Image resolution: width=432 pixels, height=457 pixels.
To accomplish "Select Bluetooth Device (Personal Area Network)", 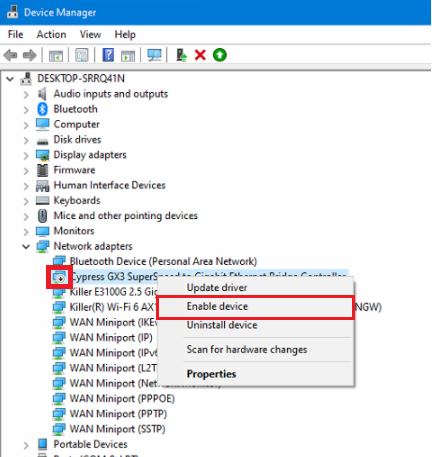I will (x=163, y=261).
